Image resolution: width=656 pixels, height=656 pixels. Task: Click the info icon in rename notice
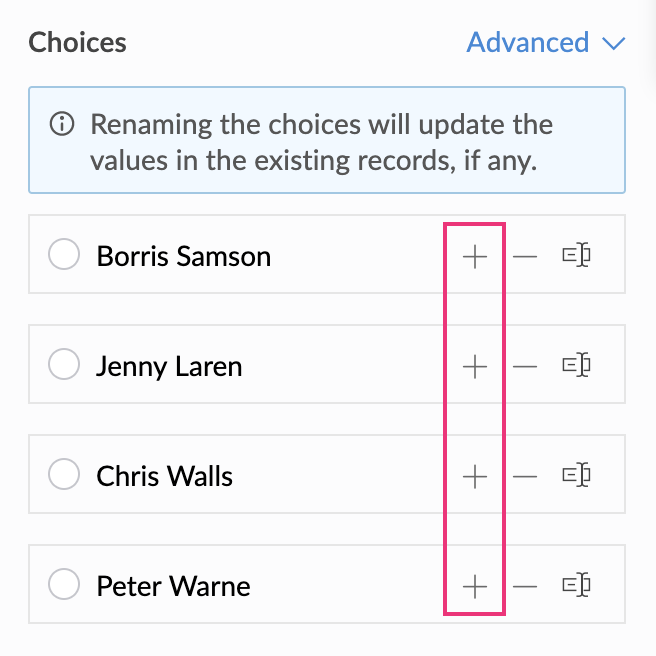(x=62, y=126)
